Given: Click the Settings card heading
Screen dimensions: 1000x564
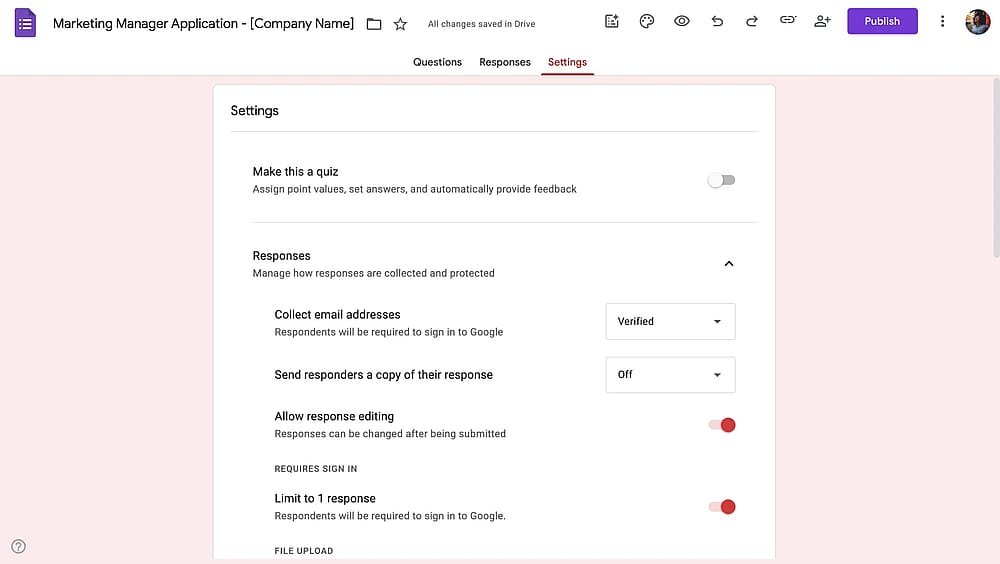Looking at the screenshot, I should [254, 111].
